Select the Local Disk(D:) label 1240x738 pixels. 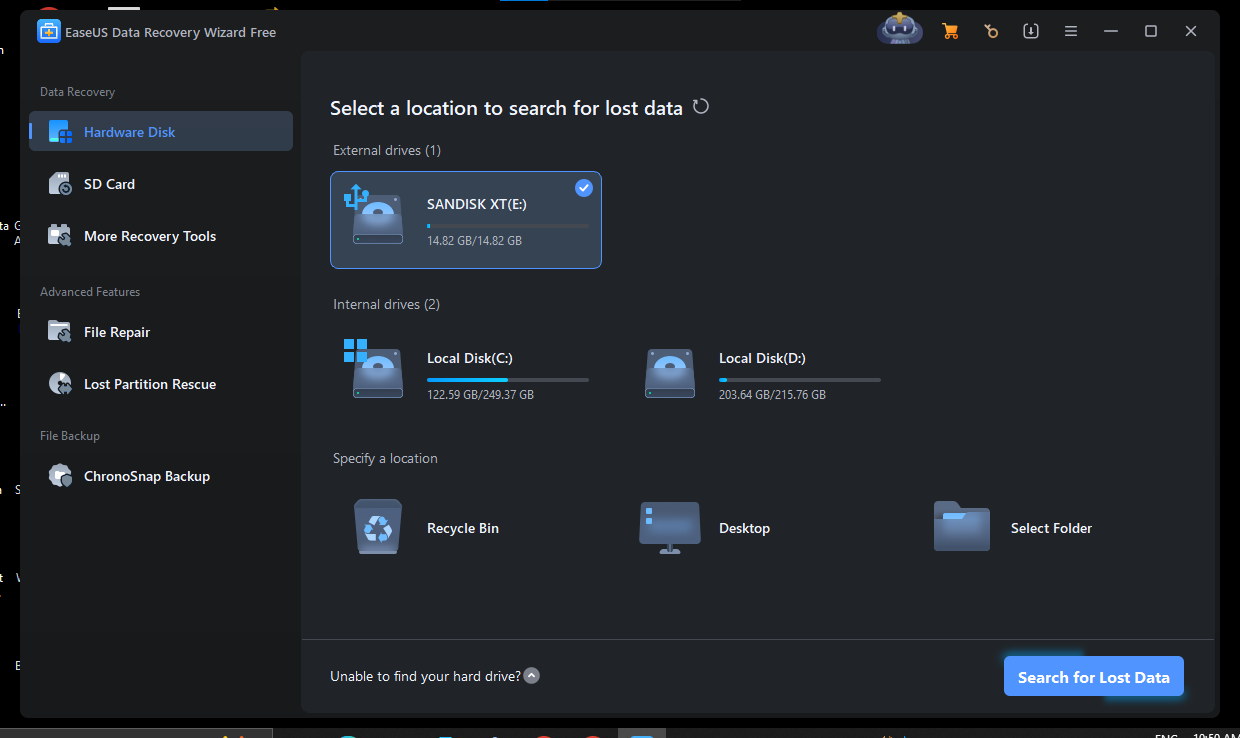(762, 358)
